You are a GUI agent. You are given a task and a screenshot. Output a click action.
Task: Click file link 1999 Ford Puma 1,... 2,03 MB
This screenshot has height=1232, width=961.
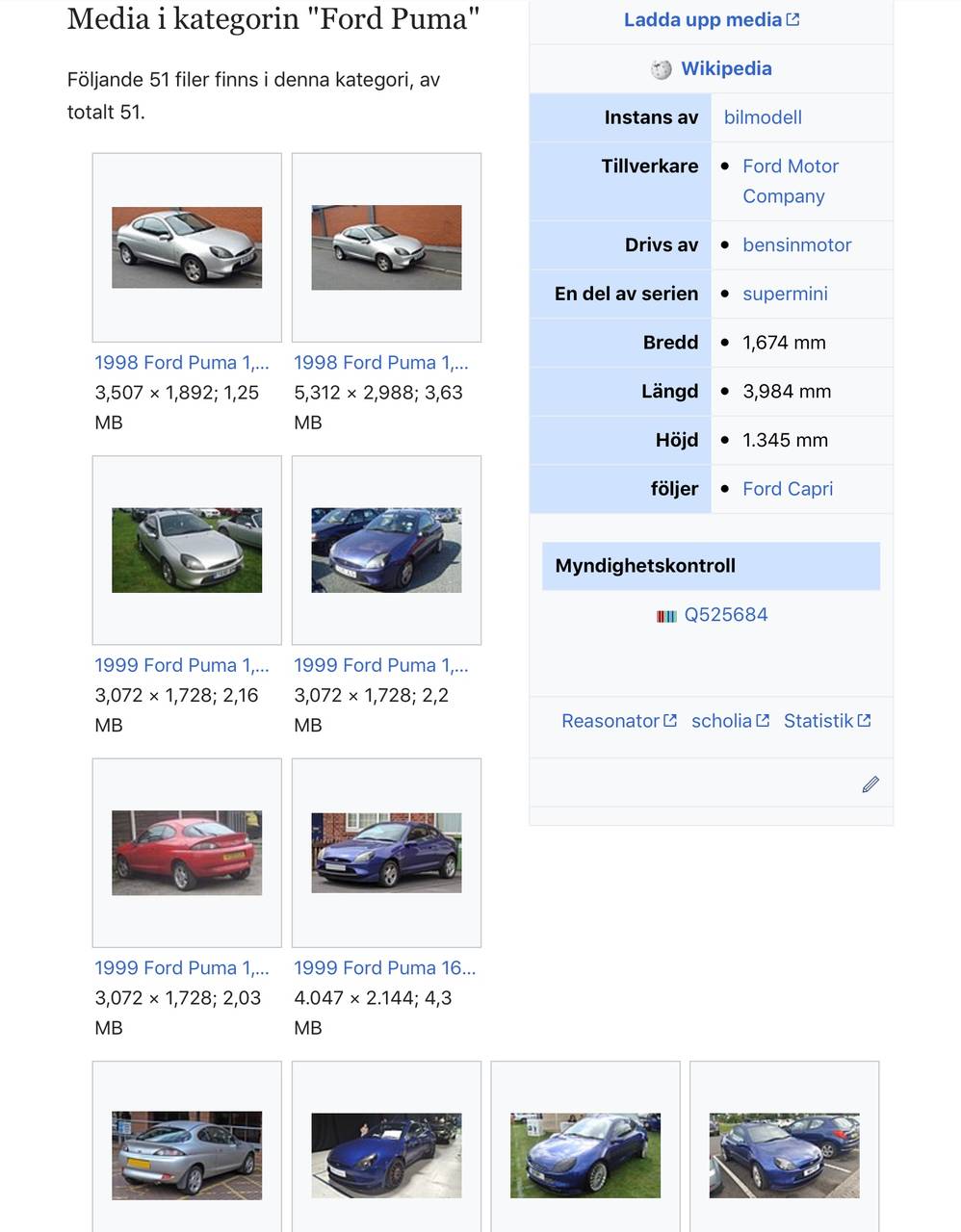182,968
